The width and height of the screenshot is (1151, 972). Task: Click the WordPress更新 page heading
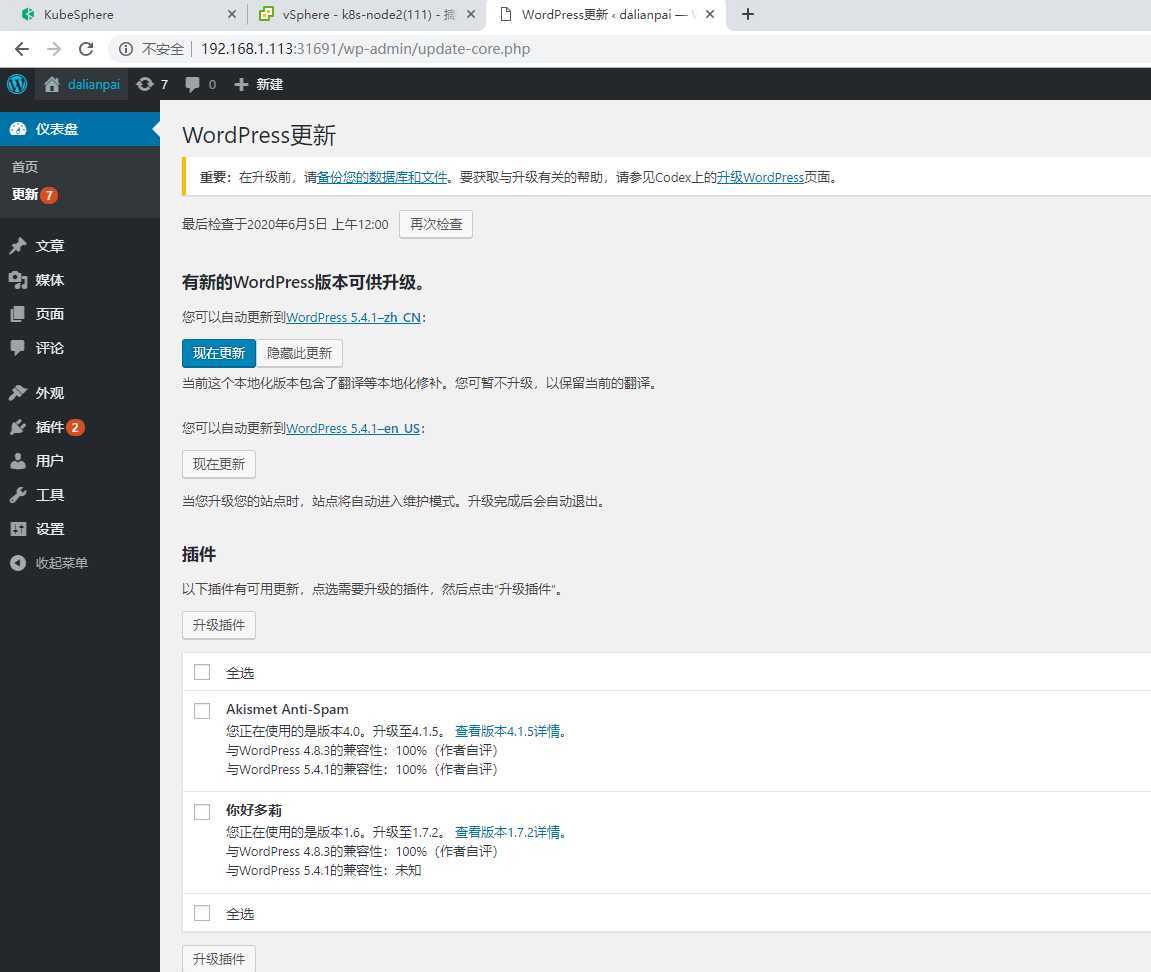coord(259,136)
